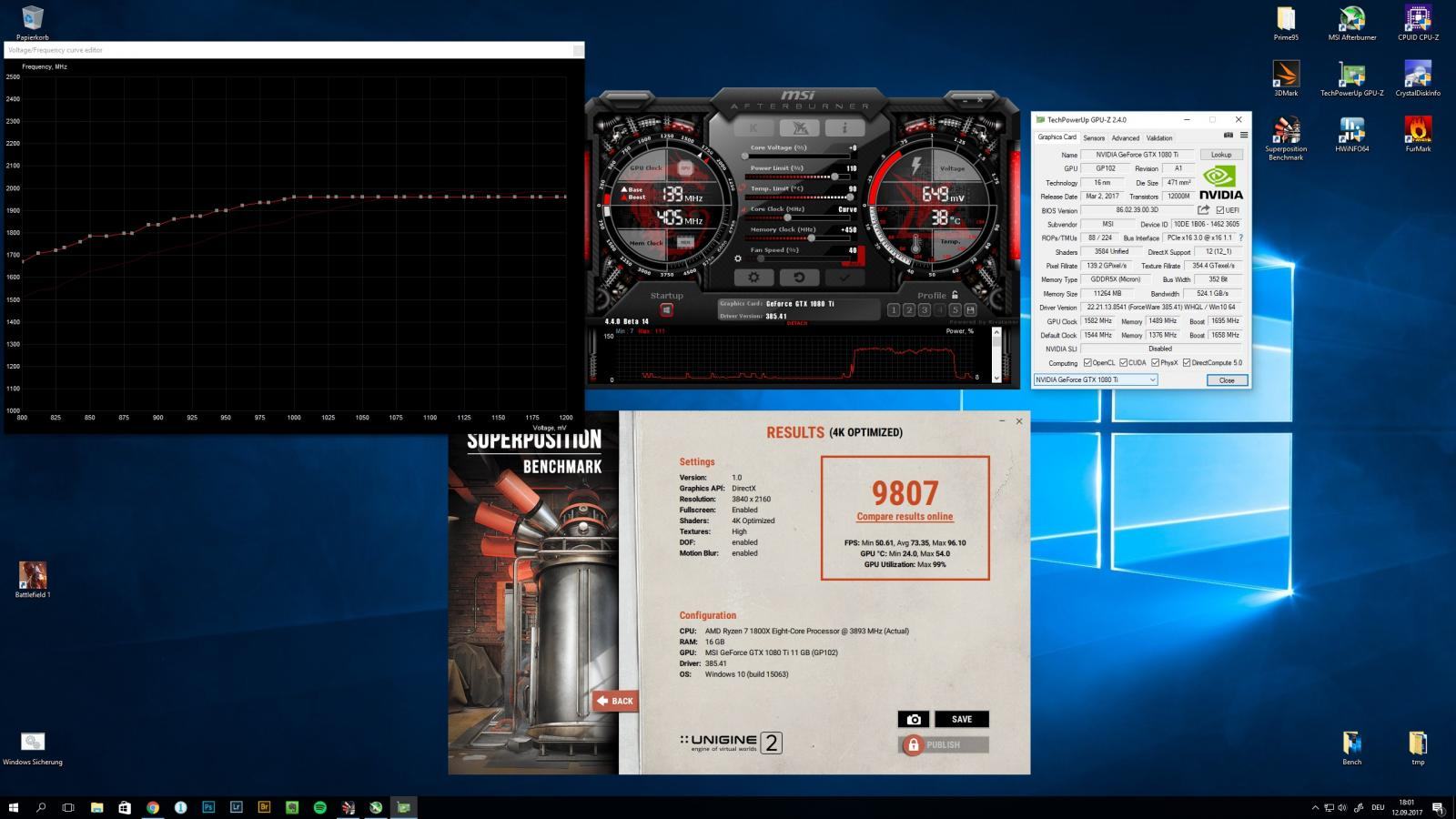Apply Afterburner settings with checkmark button
The width and height of the screenshot is (1456, 819).
pyautogui.click(x=844, y=277)
